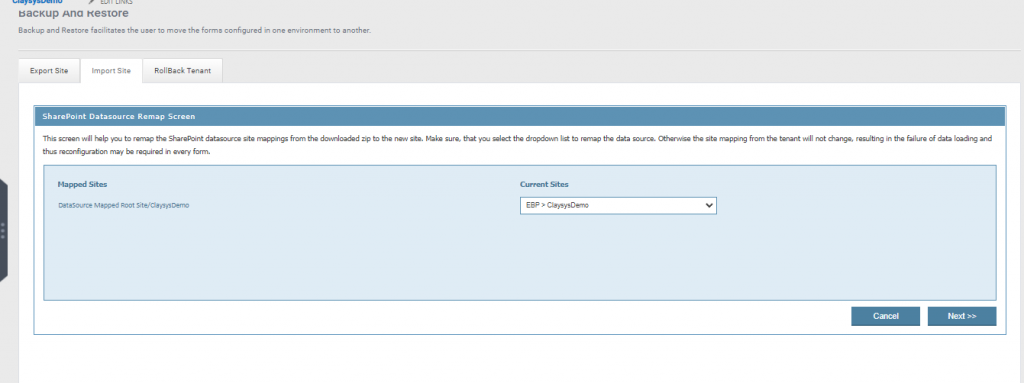Viewport: 1024px width, 383px height.
Task: Click the ClaysysDemo site link at top
Action: (37, 2)
